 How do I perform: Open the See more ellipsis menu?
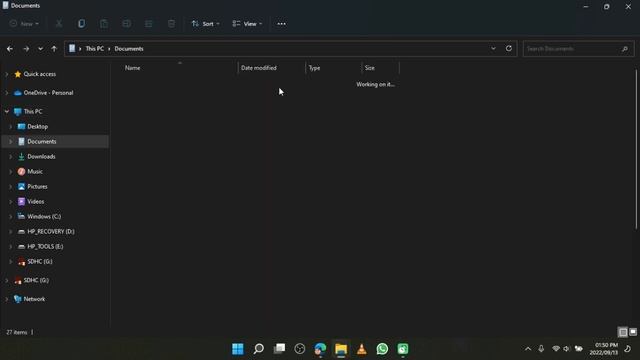tap(282, 24)
